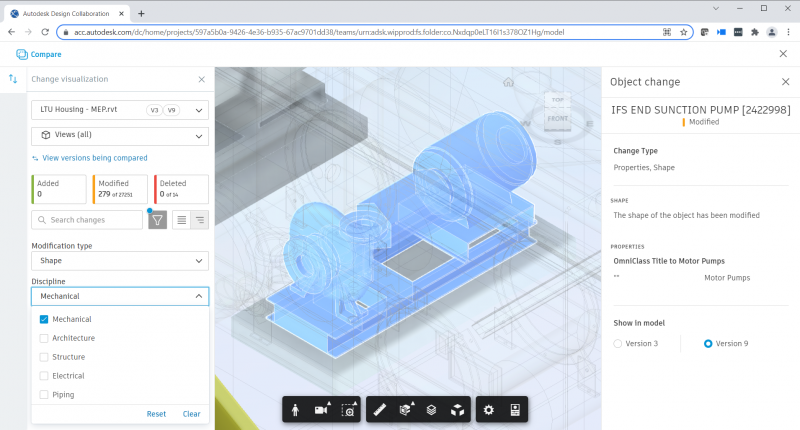Open the model browser layers icon

pos(430,410)
